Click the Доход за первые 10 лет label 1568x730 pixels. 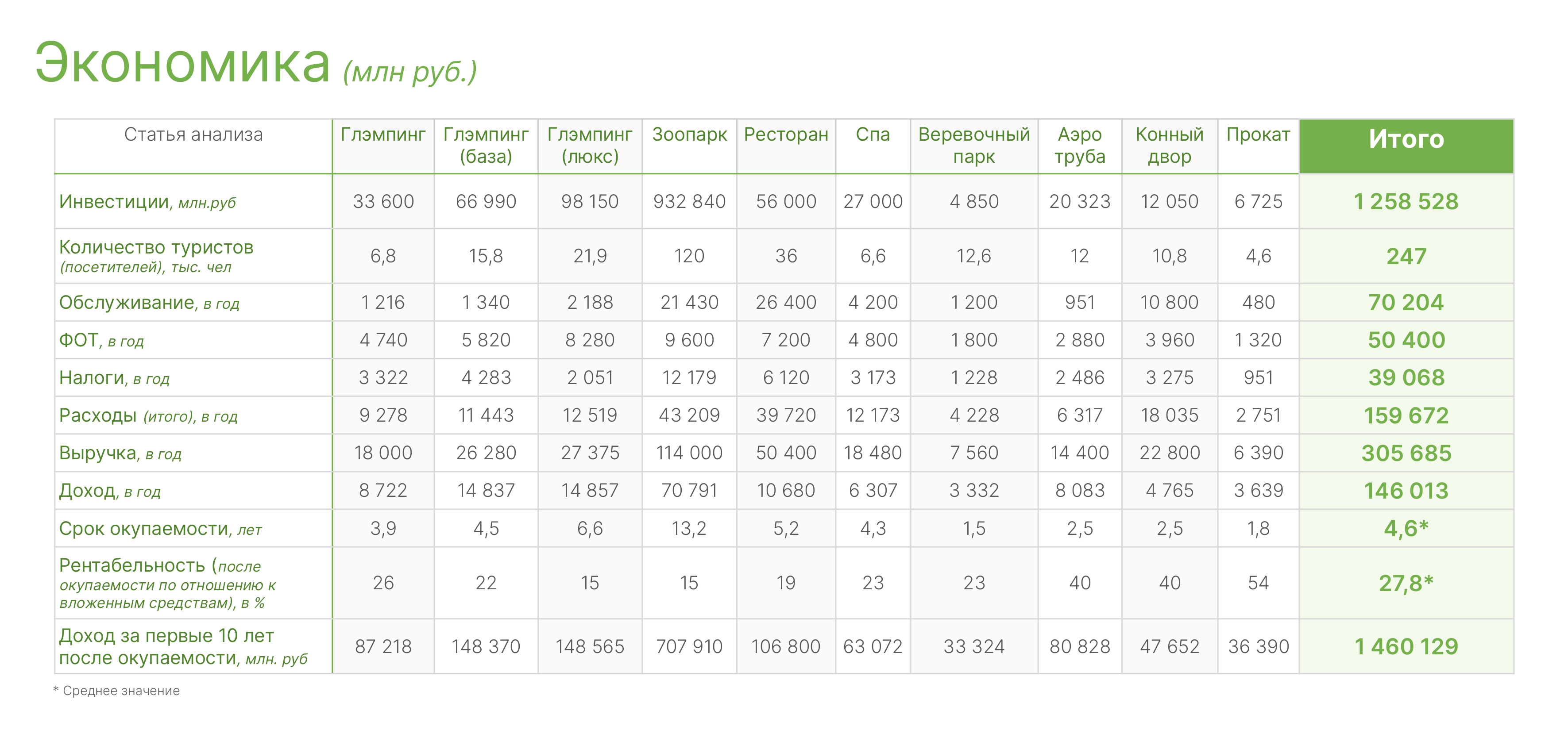pyautogui.click(x=183, y=647)
